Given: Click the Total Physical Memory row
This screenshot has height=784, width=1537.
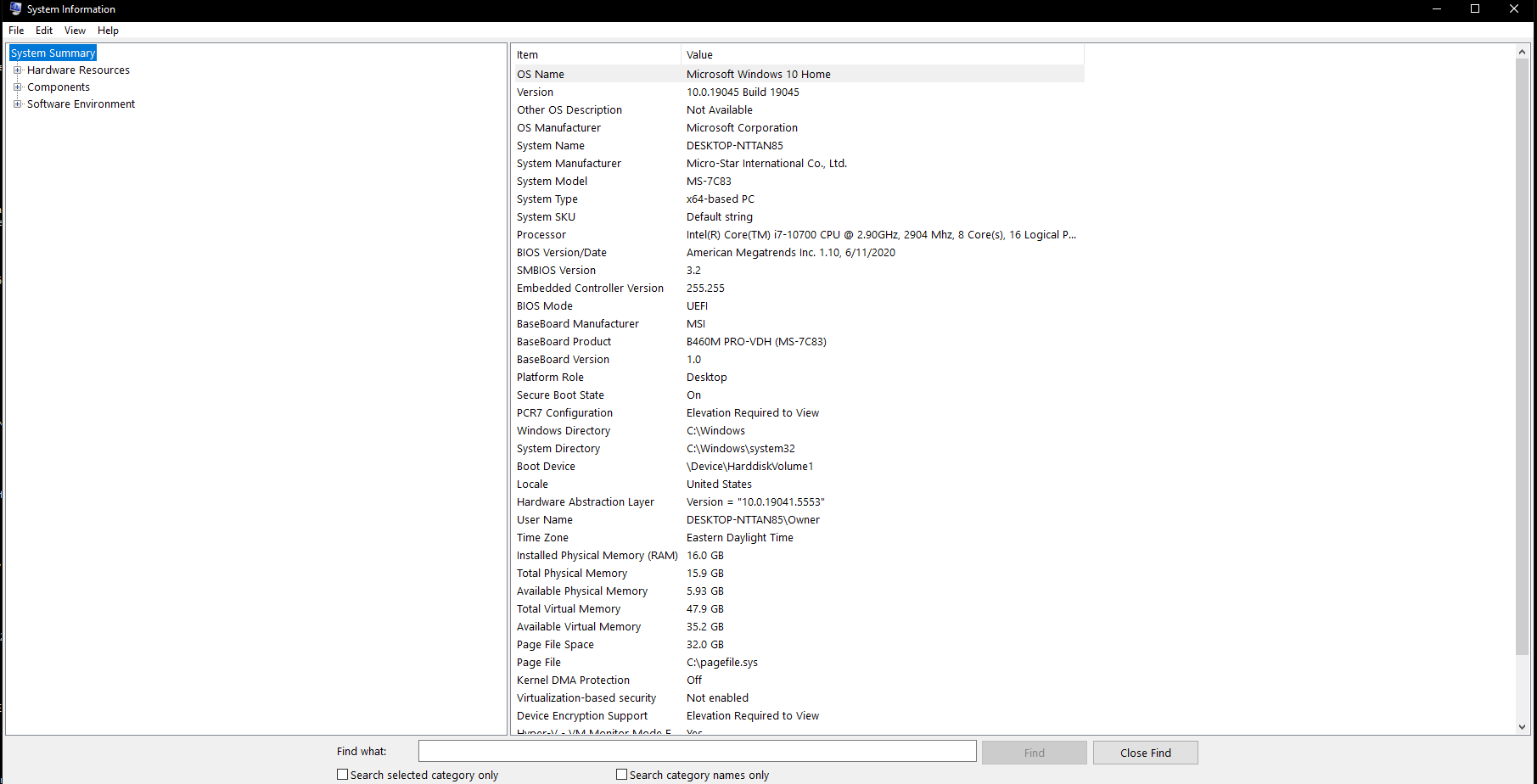Looking at the screenshot, I should pyautogui.click(x=799, y=573).
